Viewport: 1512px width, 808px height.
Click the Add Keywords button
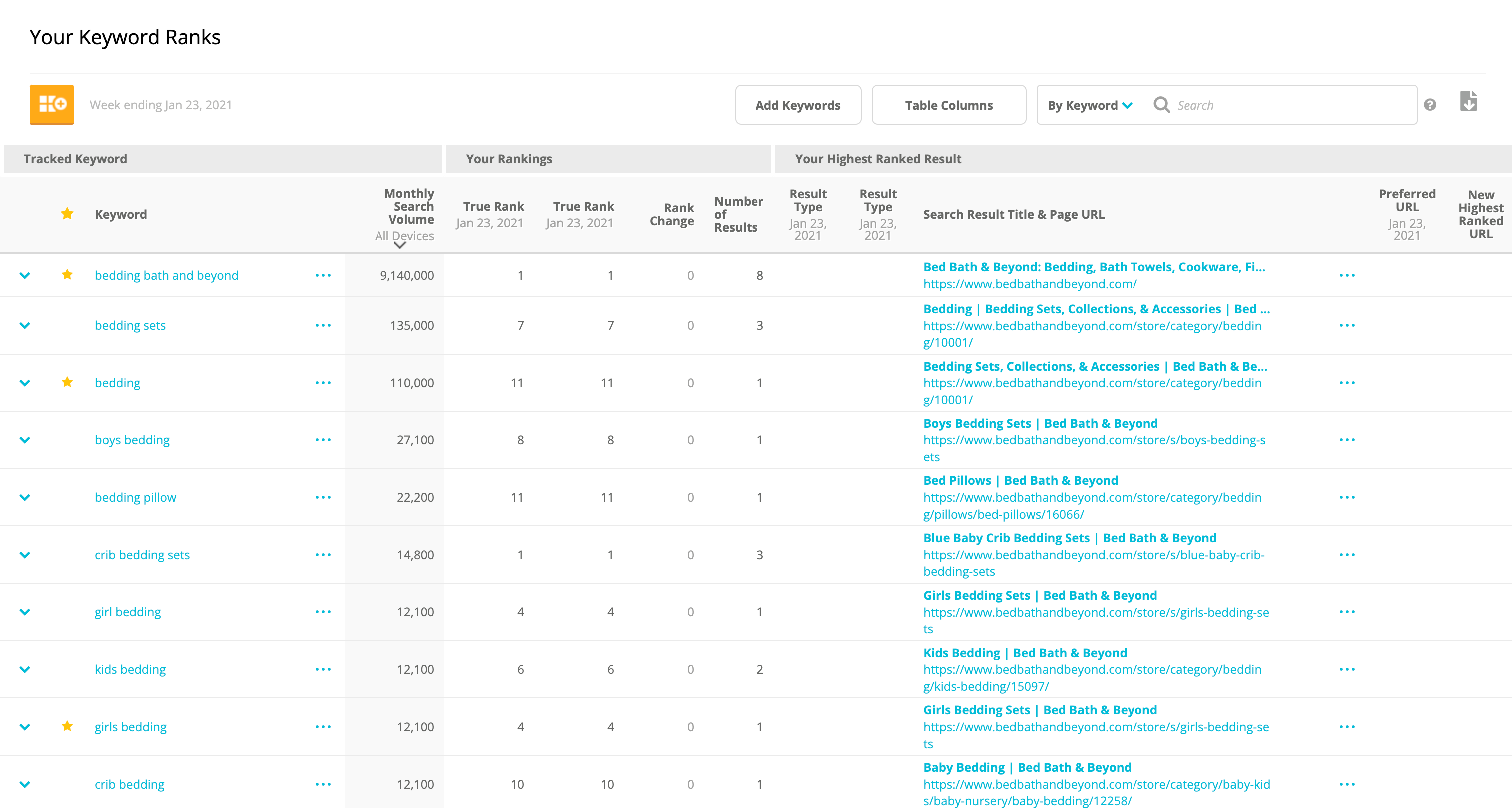coord(797,105)
